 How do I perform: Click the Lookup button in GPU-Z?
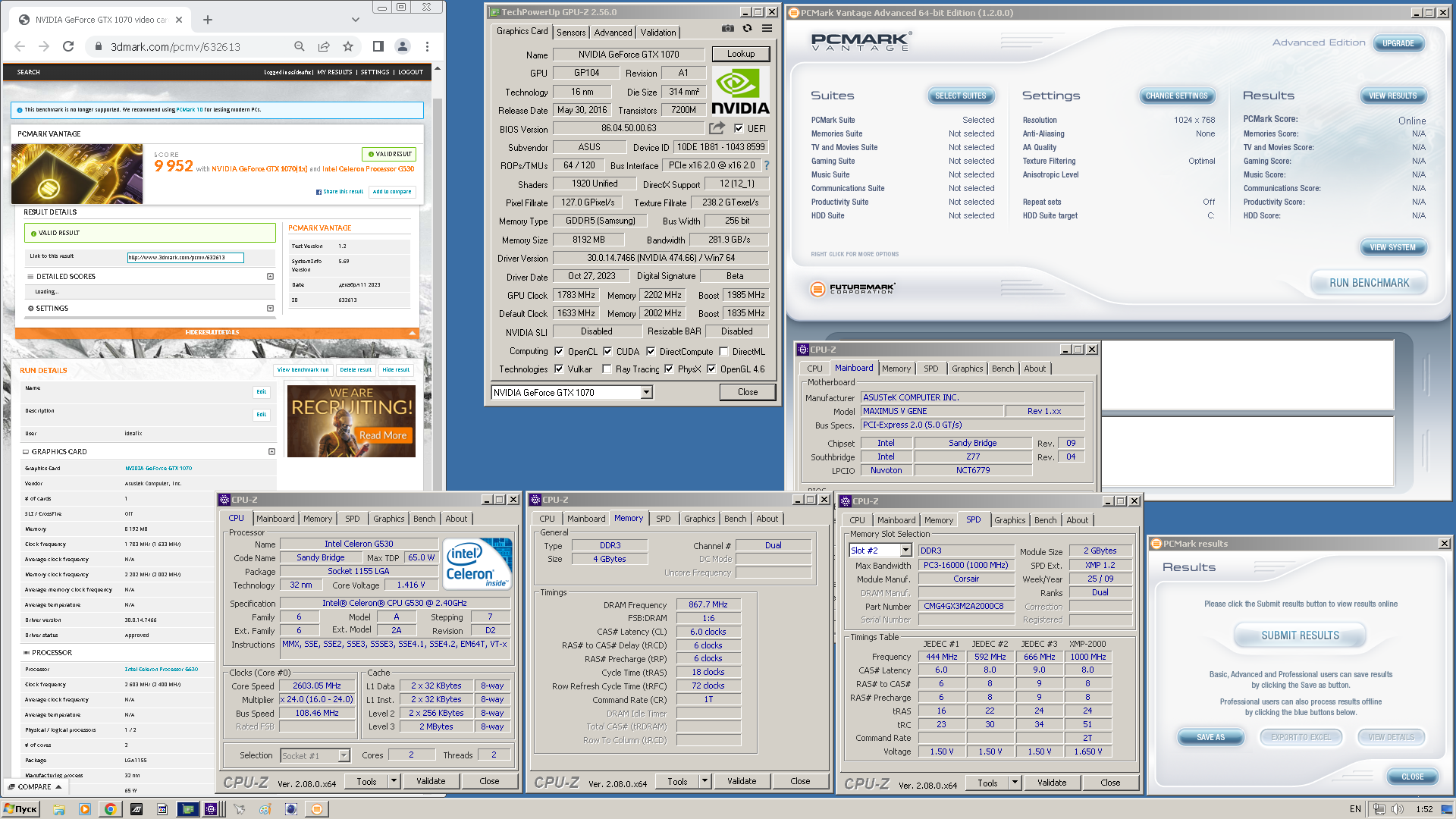pos(741,54)
